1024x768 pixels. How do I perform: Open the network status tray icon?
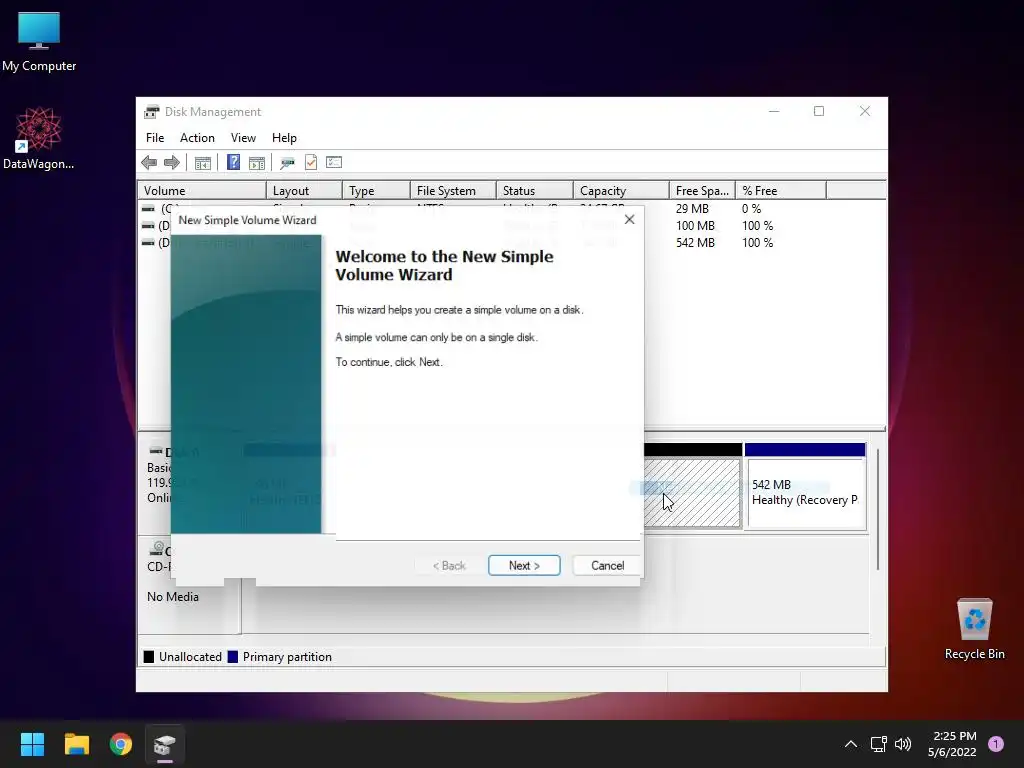[878, 744]
